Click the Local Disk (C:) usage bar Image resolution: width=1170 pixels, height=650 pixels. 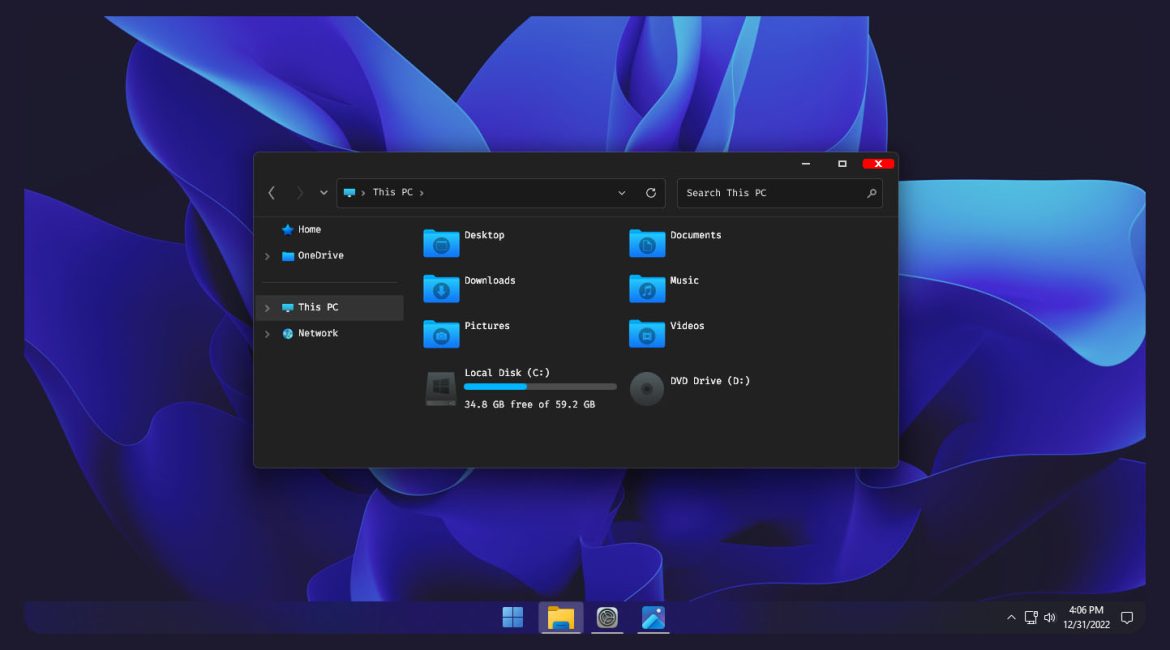click(540, 387)
